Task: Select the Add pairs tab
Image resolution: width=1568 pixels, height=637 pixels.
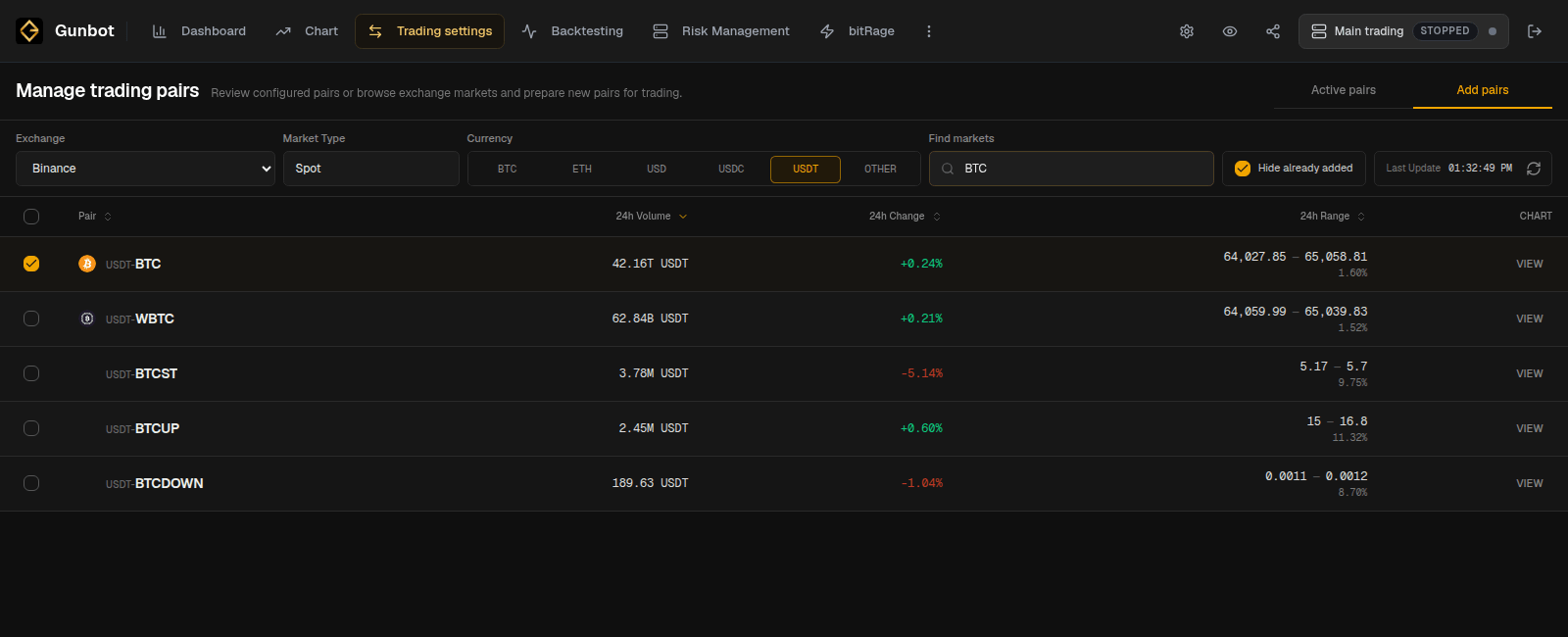Action: (1483, 90)
